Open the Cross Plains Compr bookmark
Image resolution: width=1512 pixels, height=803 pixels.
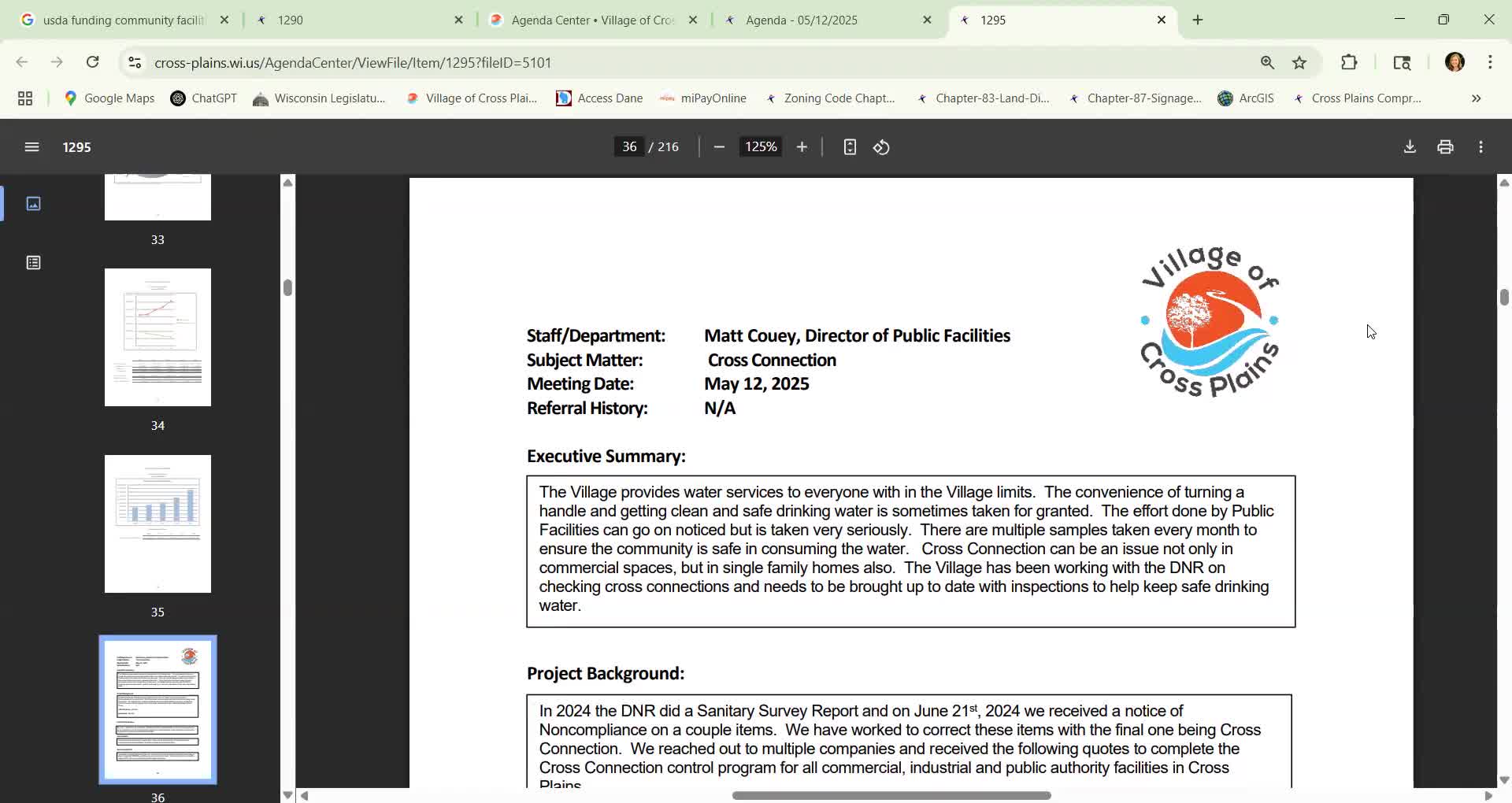pyautogui.click(x=1357, y=98)
